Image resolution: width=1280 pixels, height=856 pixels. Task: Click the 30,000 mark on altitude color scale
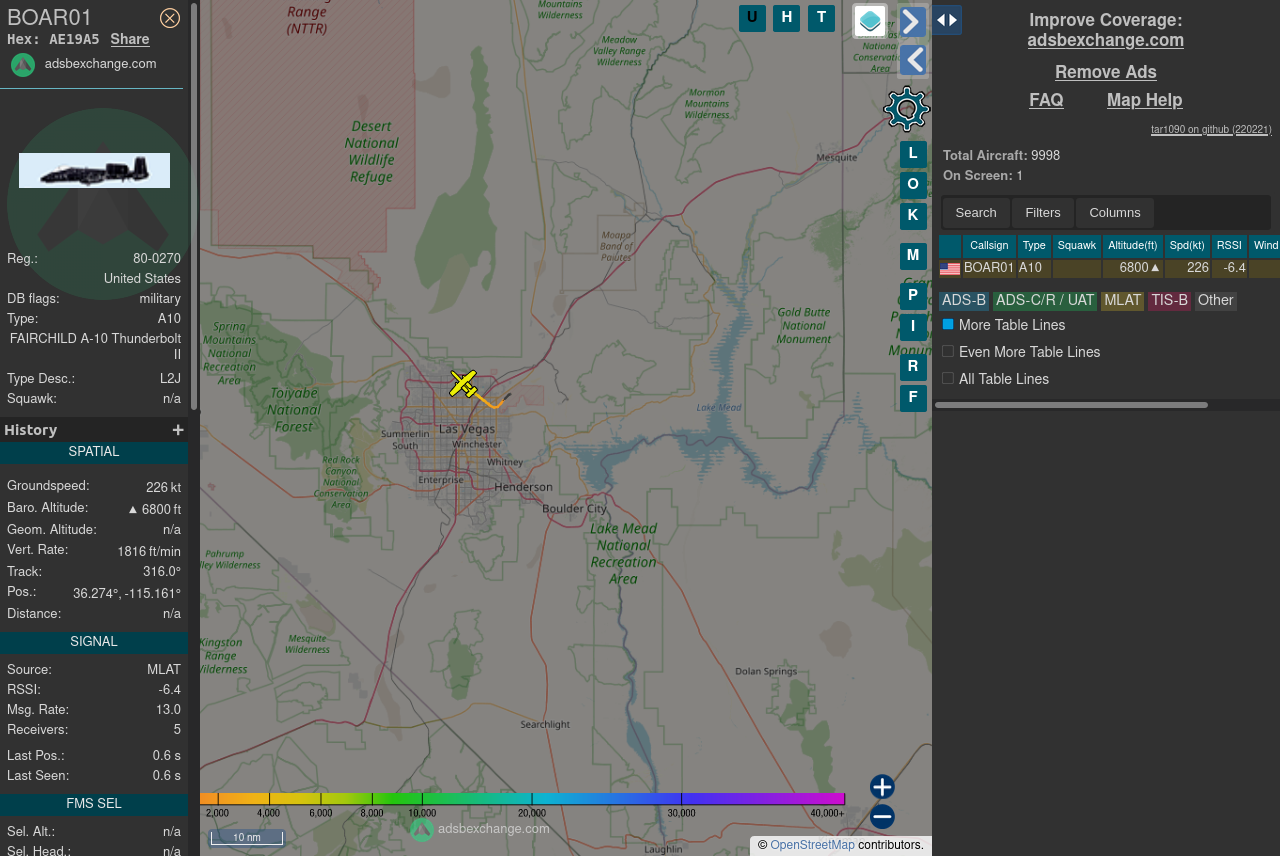pyautogui.click(x=681, y=813)
